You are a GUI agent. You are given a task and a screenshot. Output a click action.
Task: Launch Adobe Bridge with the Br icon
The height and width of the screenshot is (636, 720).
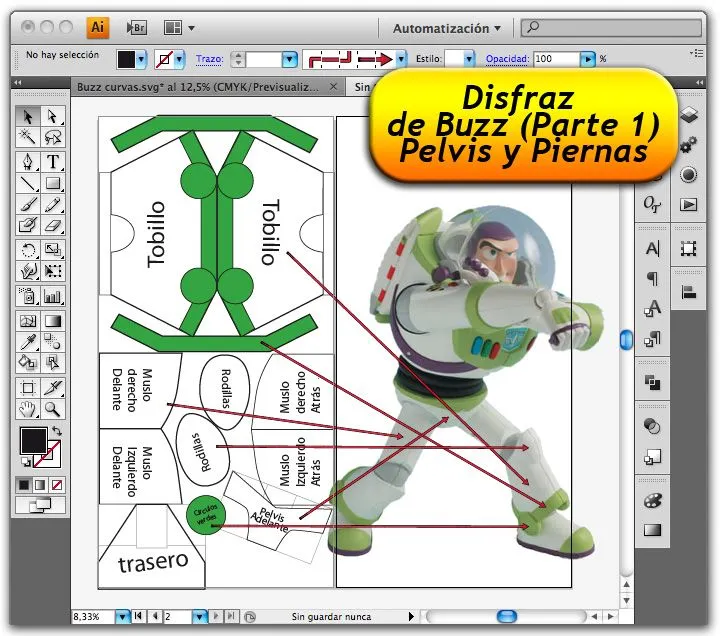pos(136,28)
